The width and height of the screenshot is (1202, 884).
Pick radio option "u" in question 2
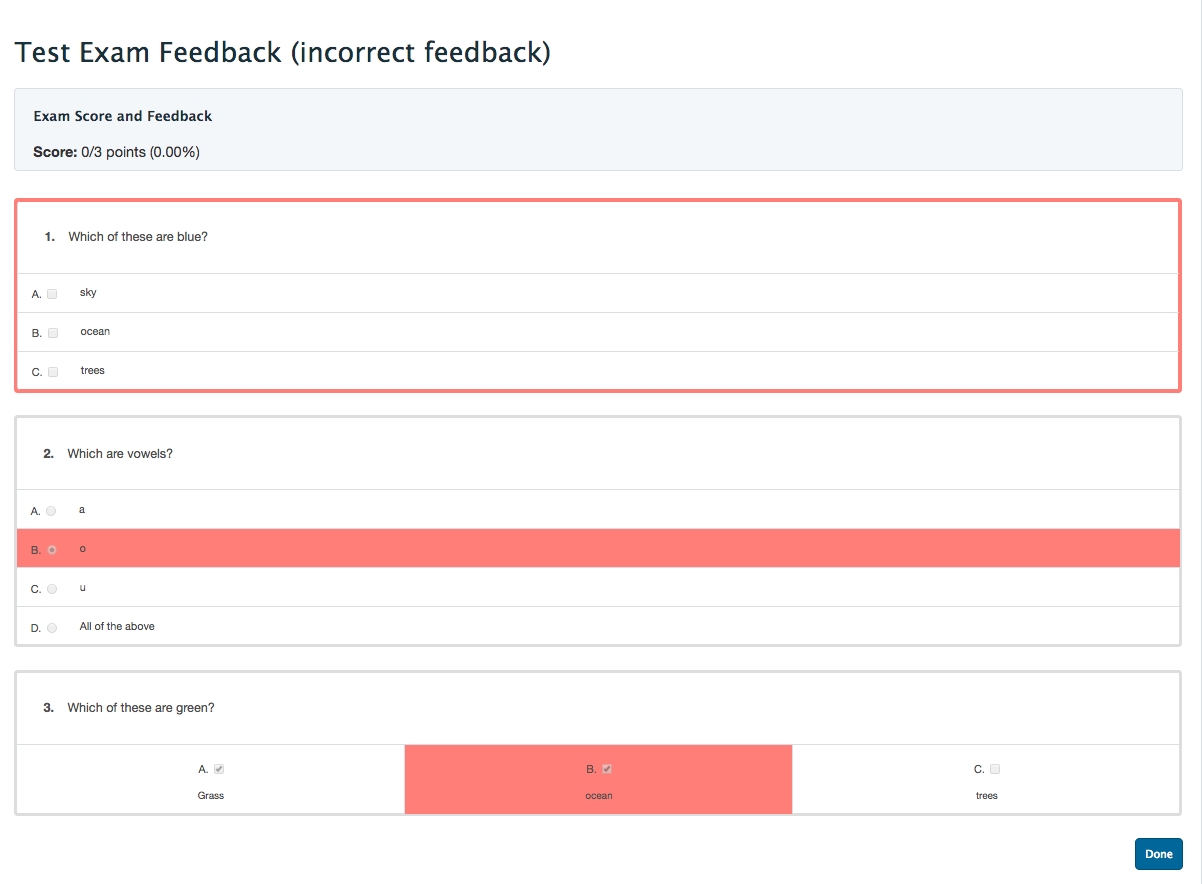point(52,589)
